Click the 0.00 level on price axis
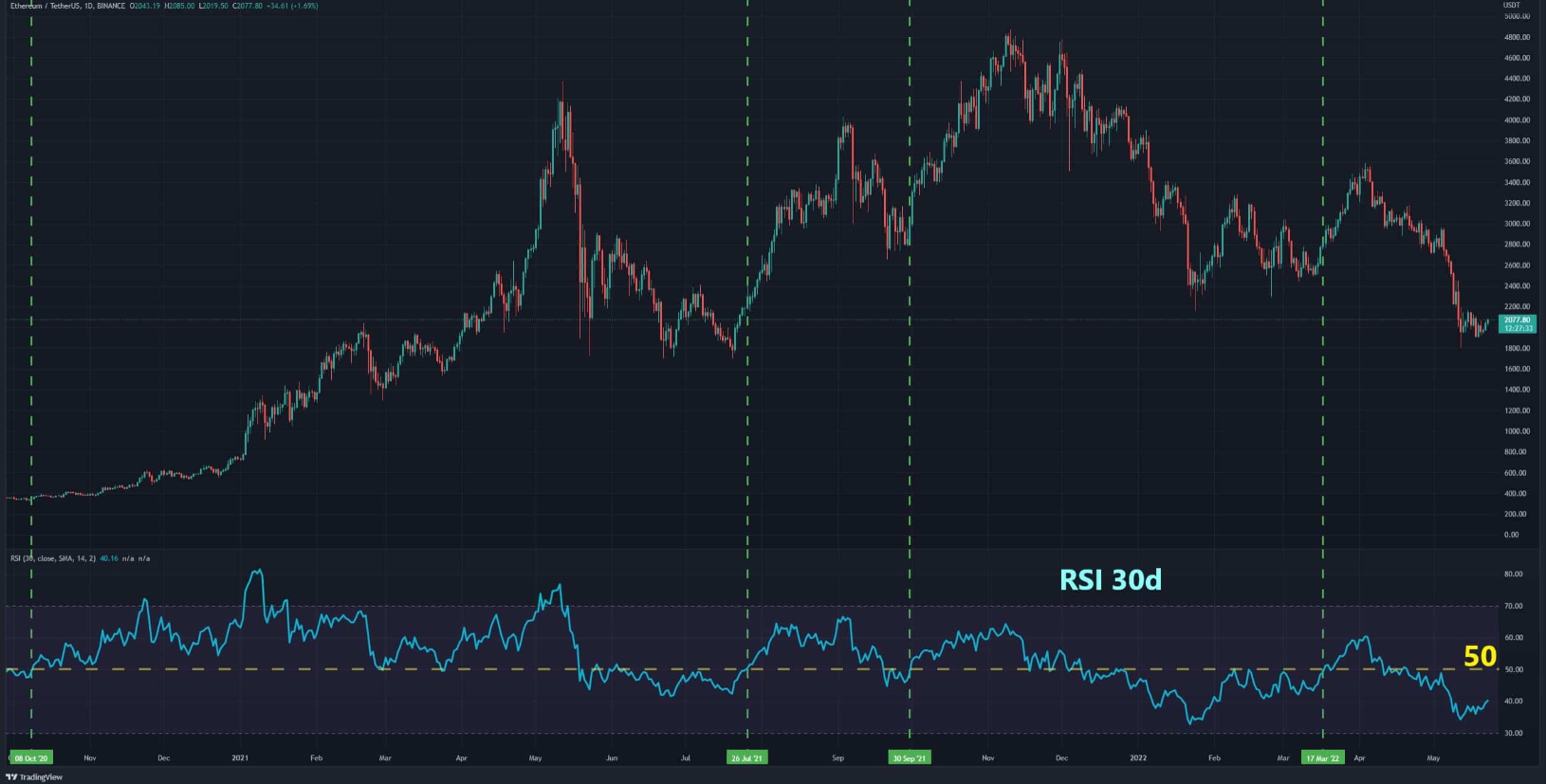The height and width of the screenshot is (784, 1546). click(x=1512, y=535)
